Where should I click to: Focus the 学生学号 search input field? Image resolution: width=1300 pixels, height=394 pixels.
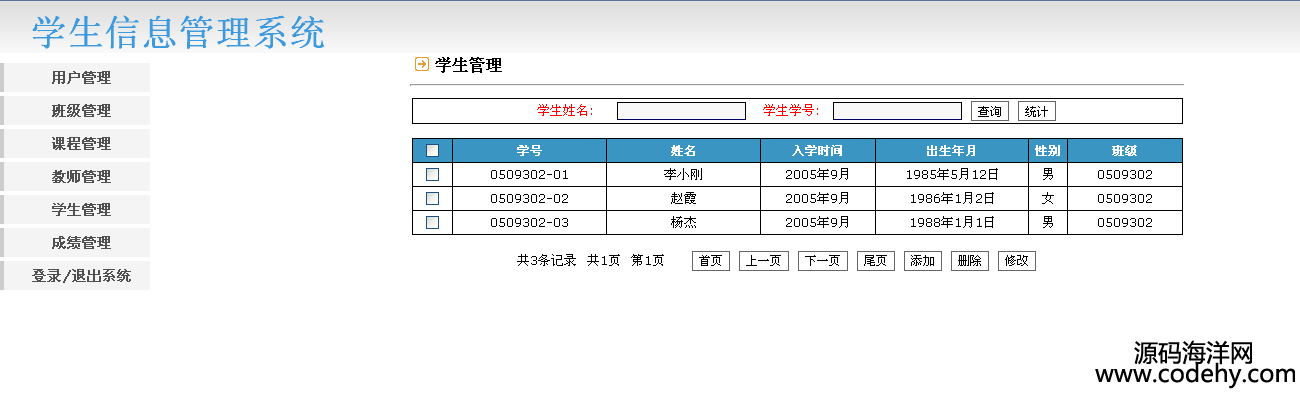click(x=897, y=111)
